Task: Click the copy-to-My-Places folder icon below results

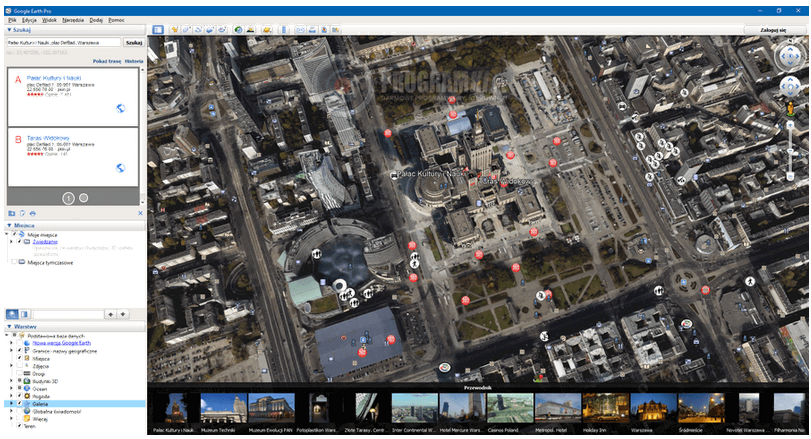Action: (x=12, y=213)
